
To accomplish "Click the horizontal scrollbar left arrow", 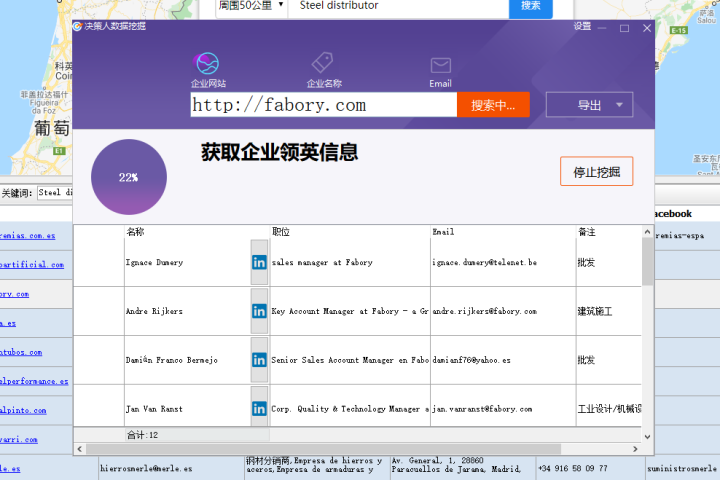I will (x=80, y=449).
